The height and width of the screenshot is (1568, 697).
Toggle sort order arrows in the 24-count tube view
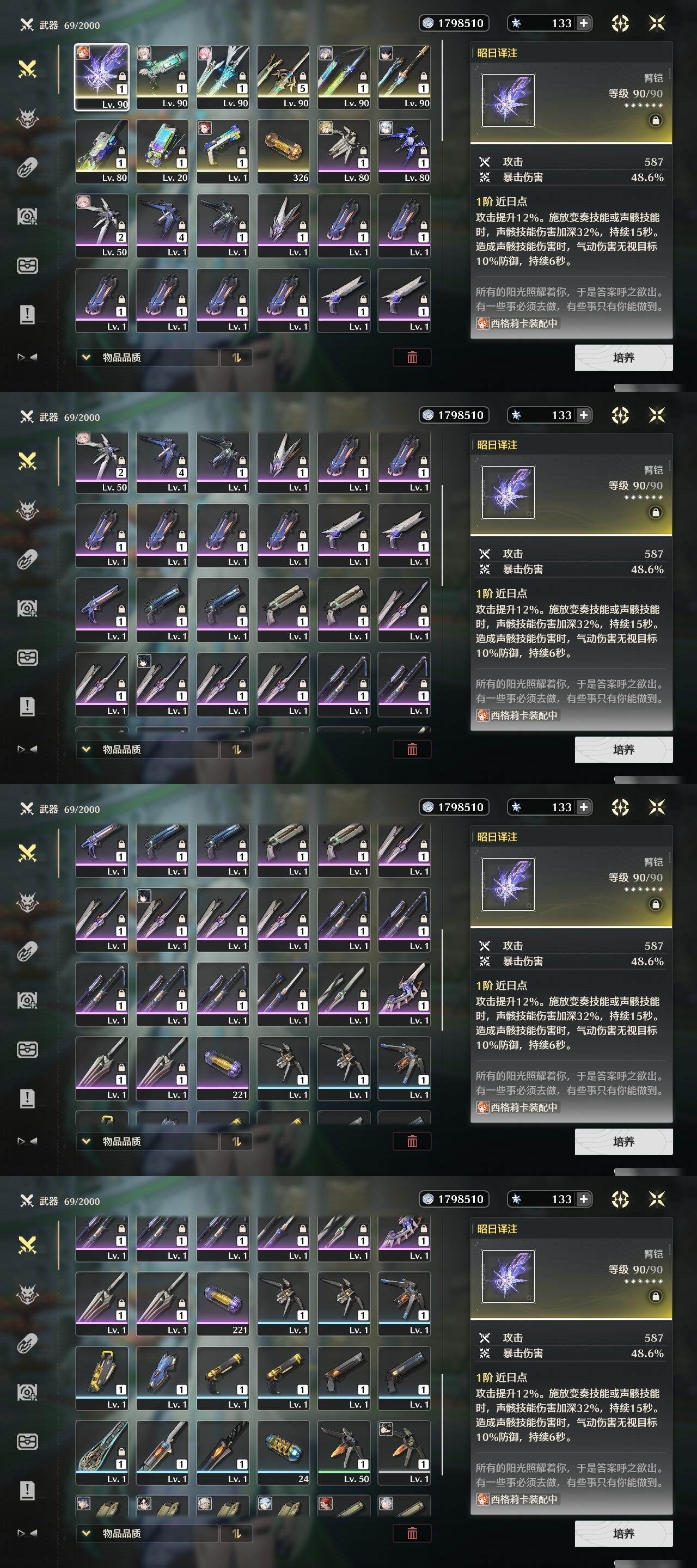pyautogui.click(x=236, y=1533)
